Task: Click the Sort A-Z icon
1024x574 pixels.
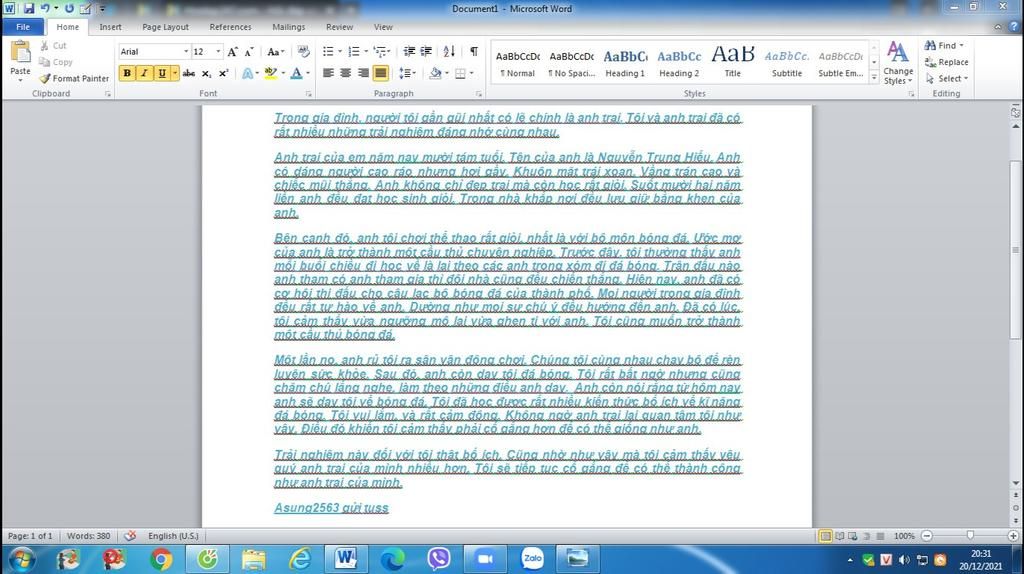Action: click(449, 52)
